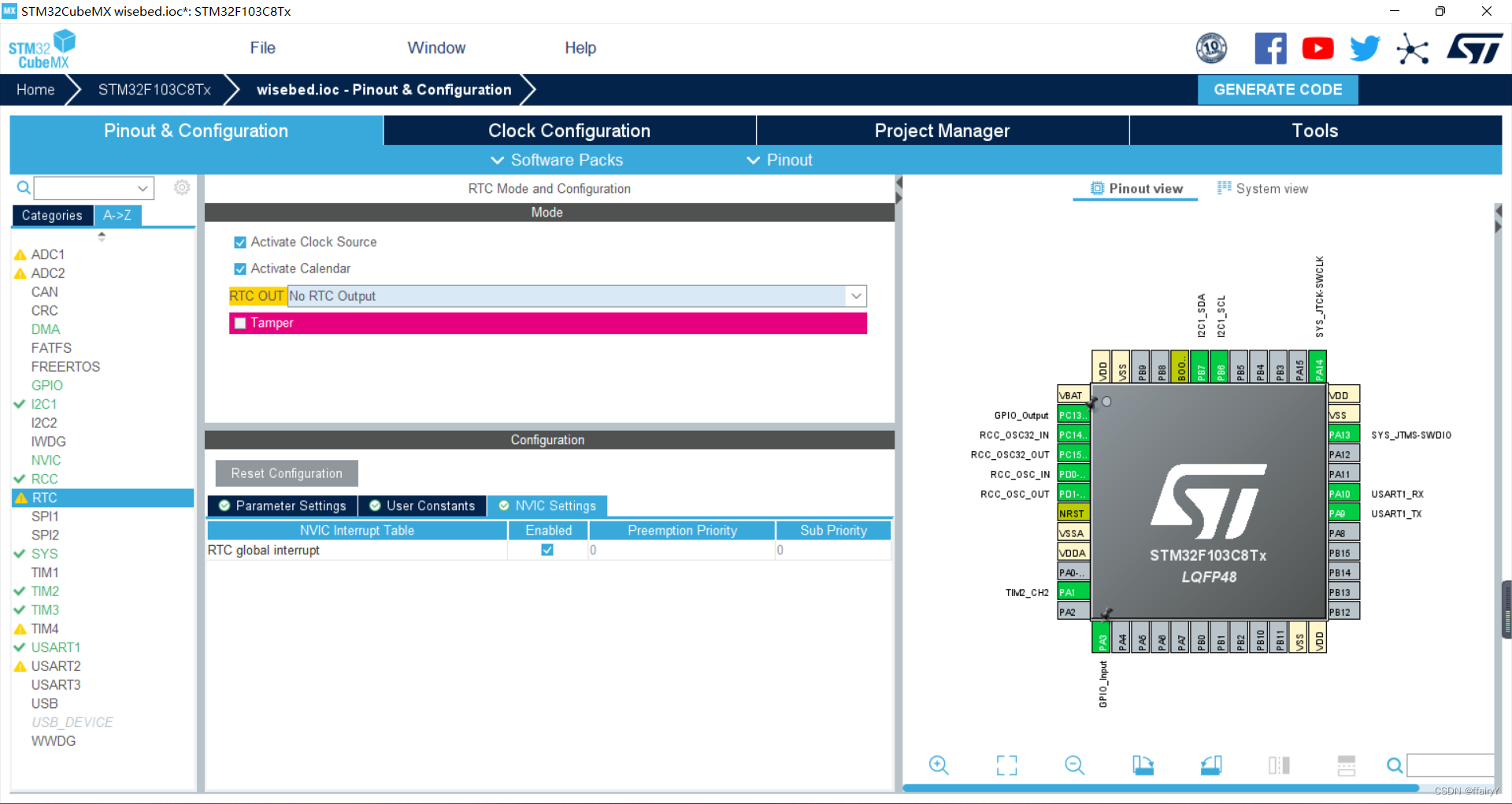Click the NRST pin on chip
The image size is (1512, 804).
coord(1073,513)
